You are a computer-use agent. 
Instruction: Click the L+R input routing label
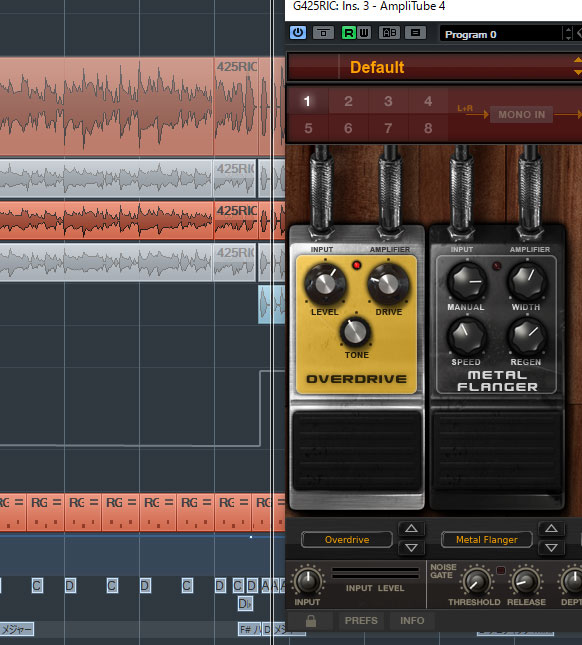coord(465,108)
